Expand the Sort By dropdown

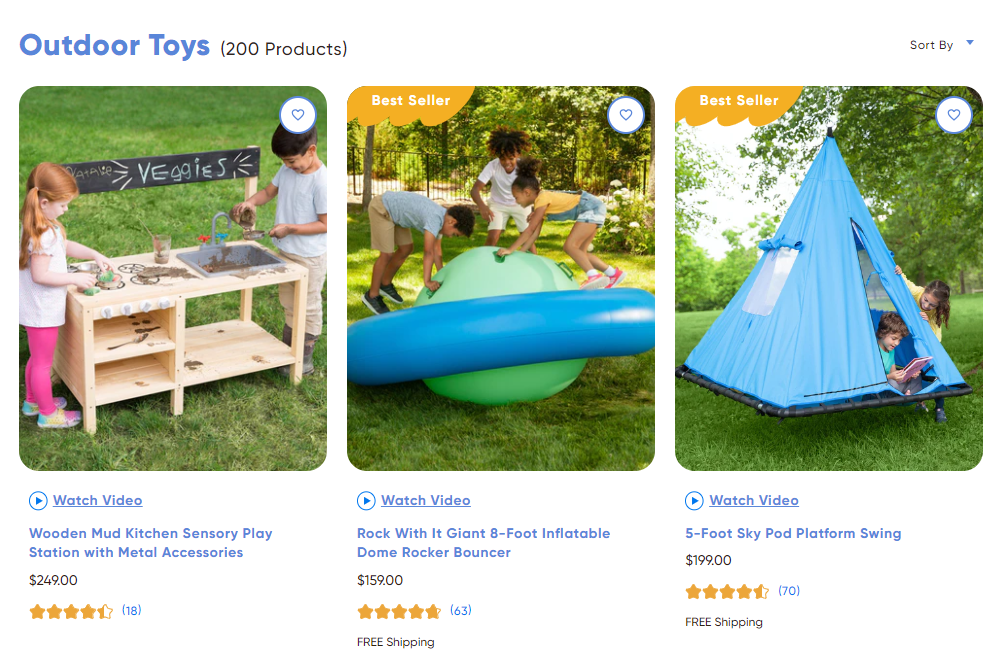click(941, 45)
